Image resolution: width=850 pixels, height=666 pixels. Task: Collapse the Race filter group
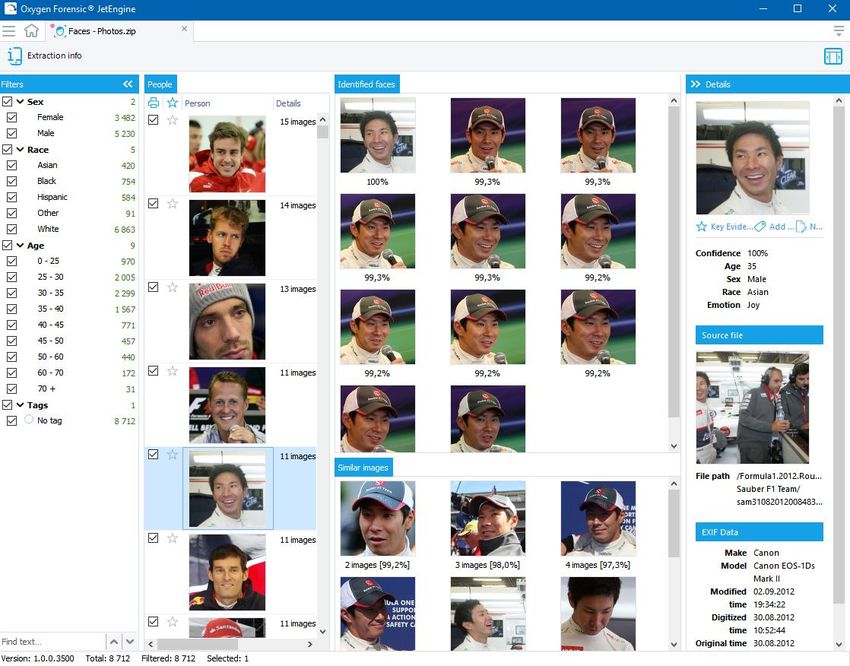(x=20, y=149)
